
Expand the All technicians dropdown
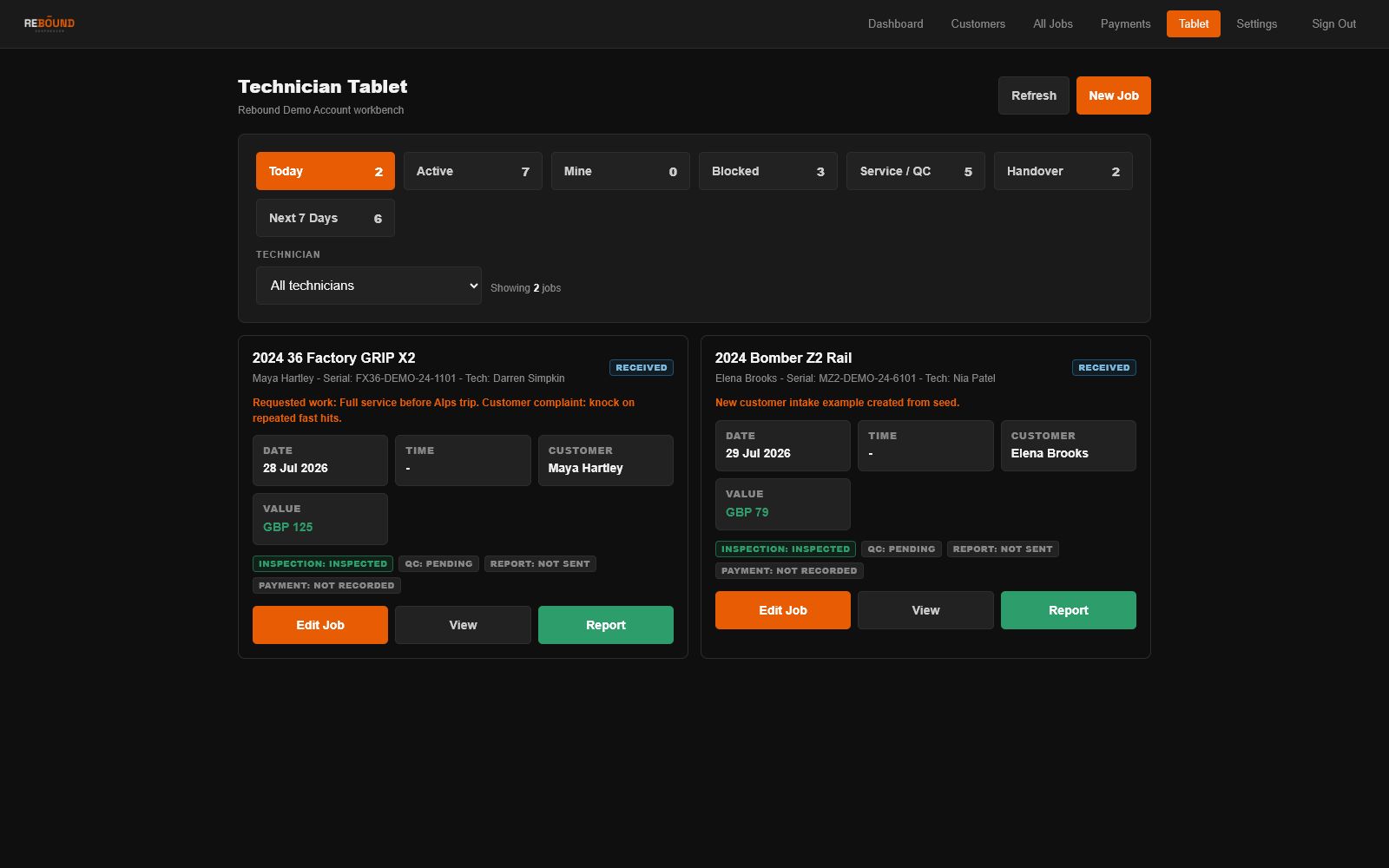368,286
